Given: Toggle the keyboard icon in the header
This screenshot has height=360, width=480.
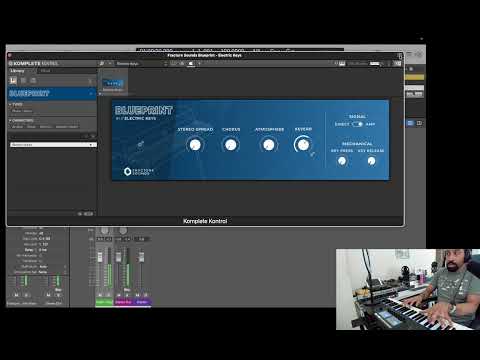Looking at the screenshot, I should coord(342,63).
